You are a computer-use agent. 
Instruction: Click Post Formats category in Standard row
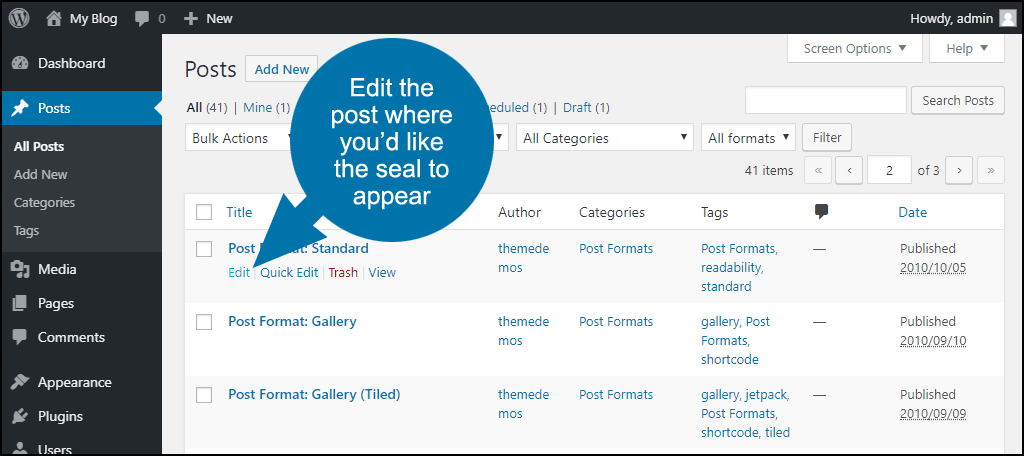[x=616, y=249]
